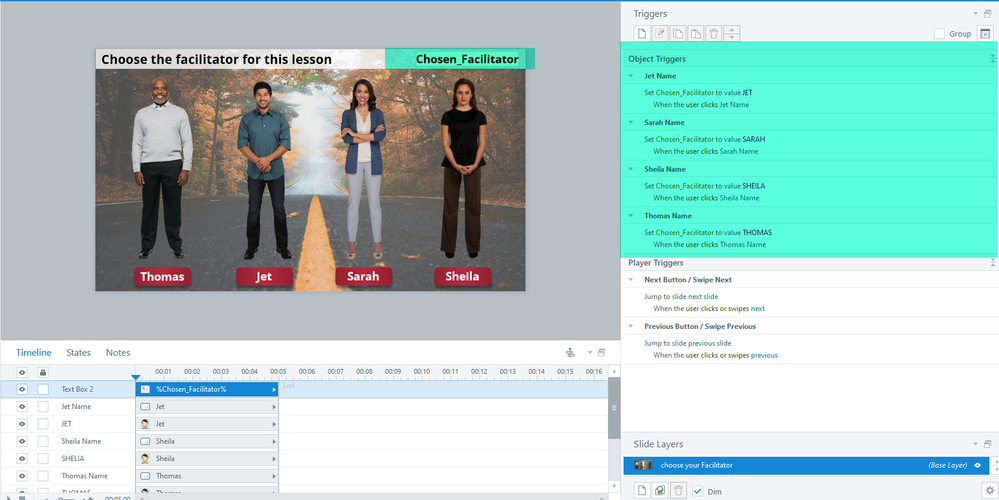Collapse the Next Button / Swipe Next triggers

(631, 280)
